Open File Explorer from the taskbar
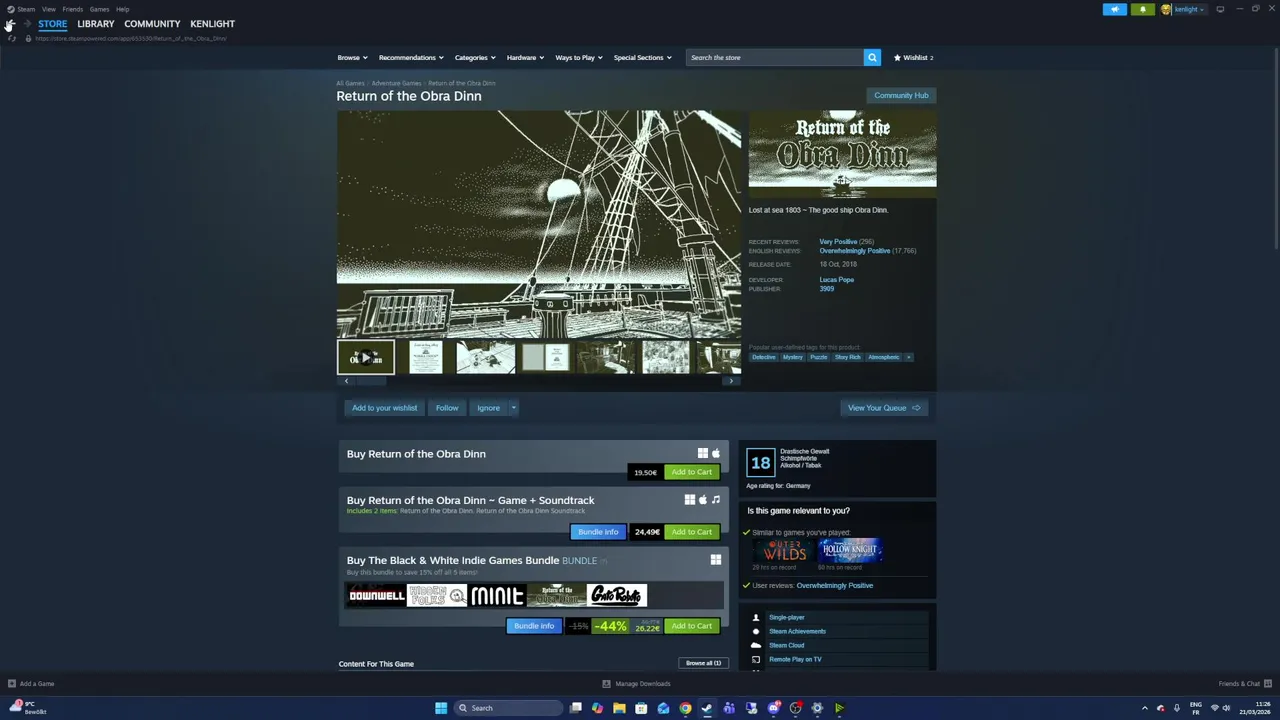The width and height of the screenshot is (1280, 720). click(619, 708)
